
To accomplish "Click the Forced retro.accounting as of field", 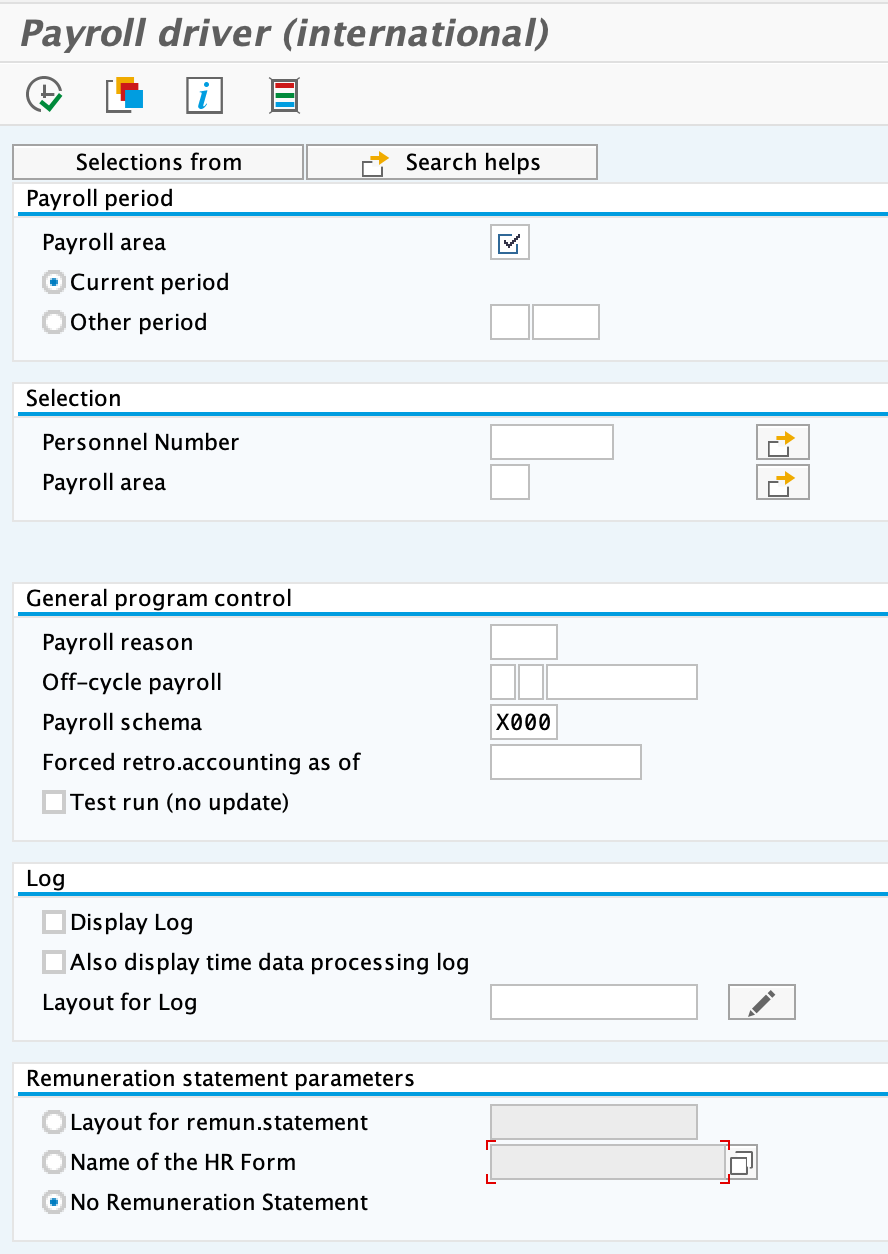I will tap(565, 761).
